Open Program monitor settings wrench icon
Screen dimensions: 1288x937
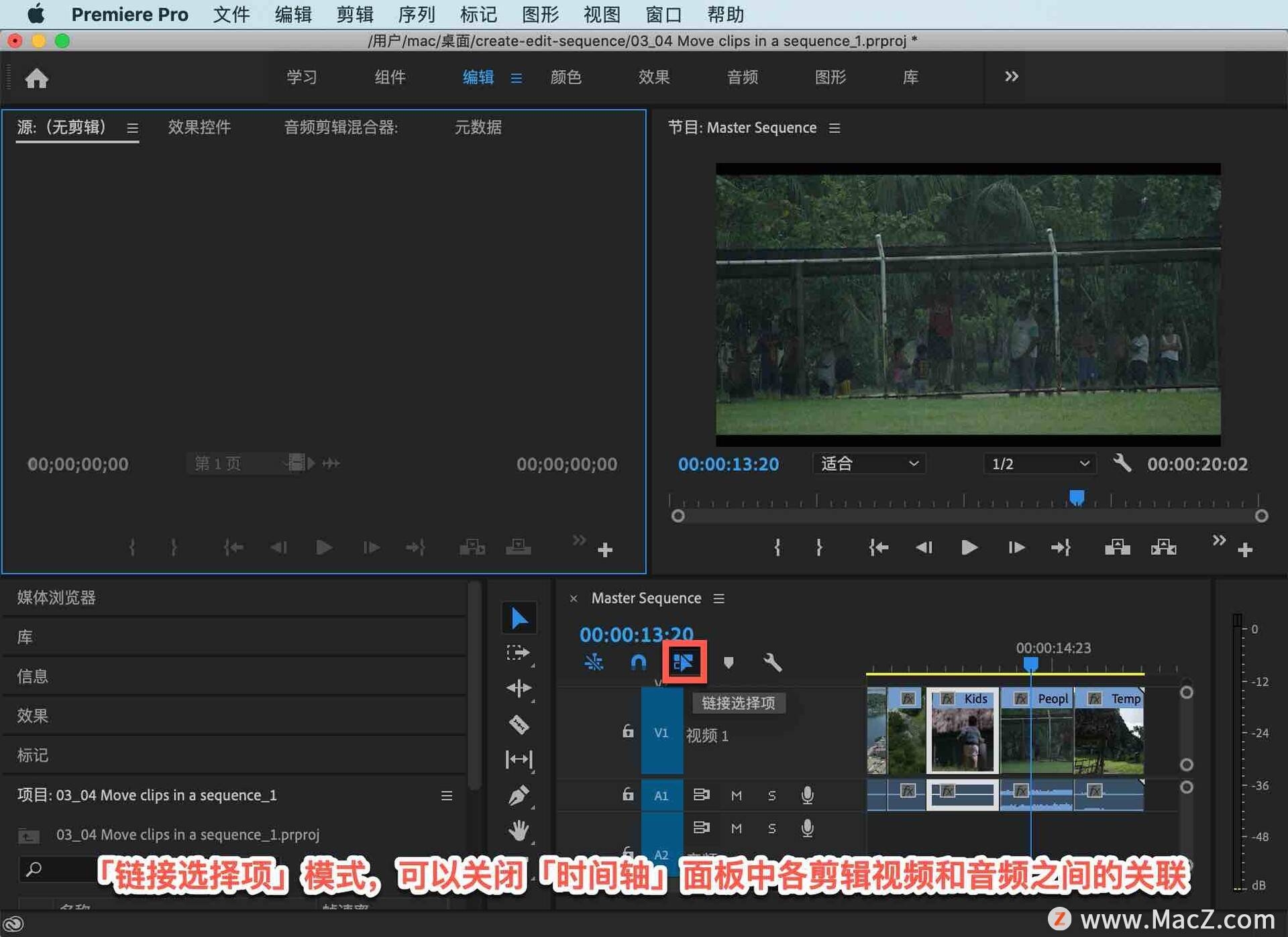(x=1122, y=463)
